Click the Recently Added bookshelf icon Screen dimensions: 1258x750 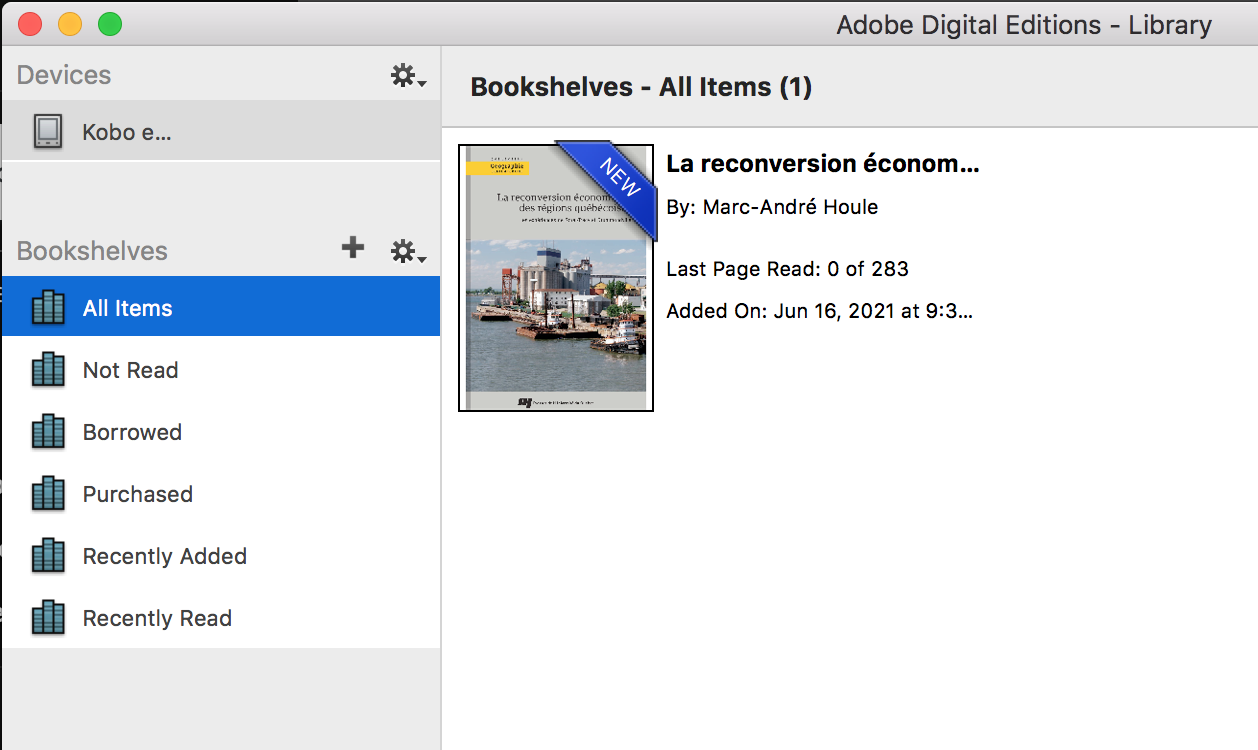coord(48,556)
